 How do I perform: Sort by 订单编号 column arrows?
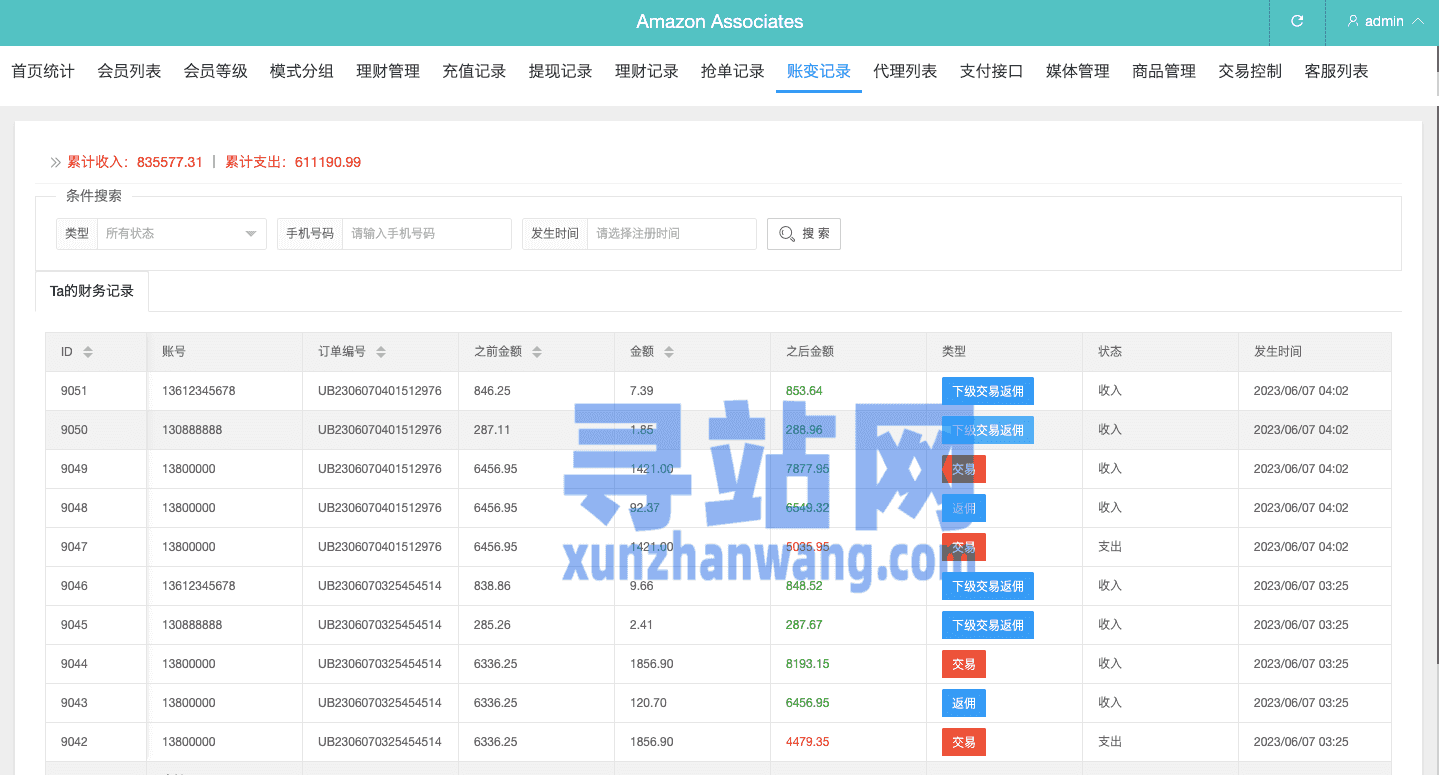click(x=381, y=352)
